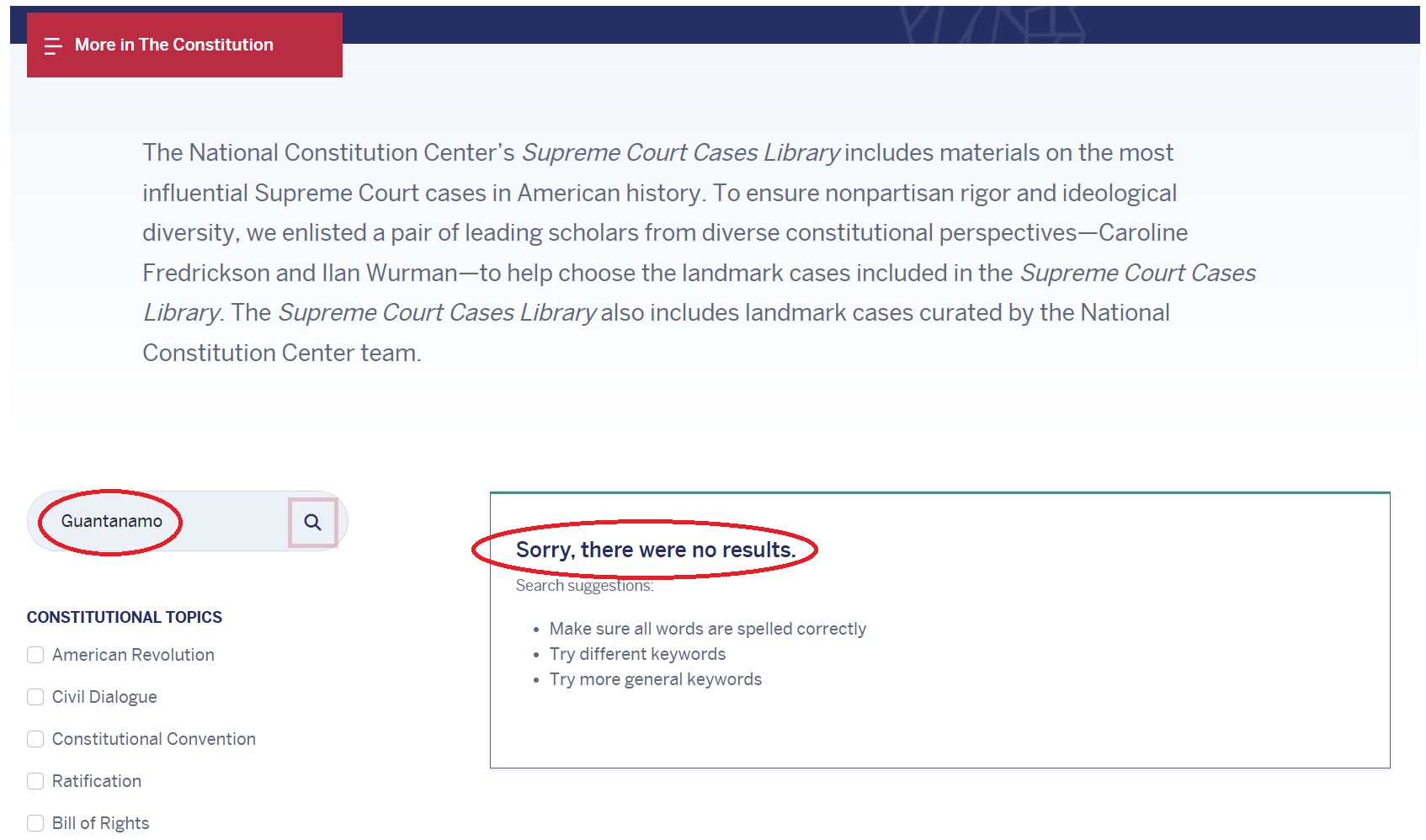Image resolution: width=1426 pixels, height=840 pixels.
Task: Click the 'Search suggestions' text
Action: [x=584, y=586]
